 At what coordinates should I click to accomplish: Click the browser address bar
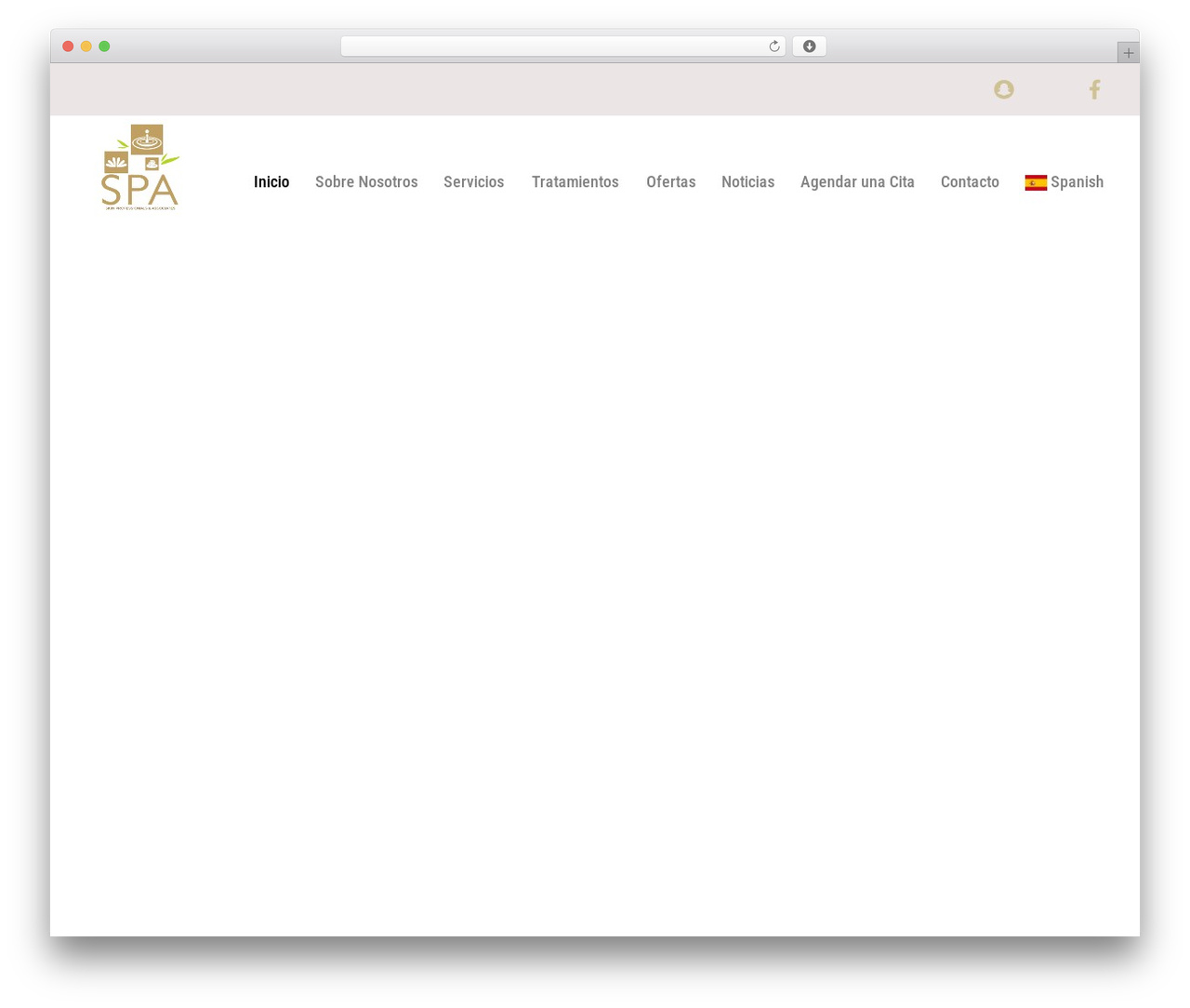562,46
